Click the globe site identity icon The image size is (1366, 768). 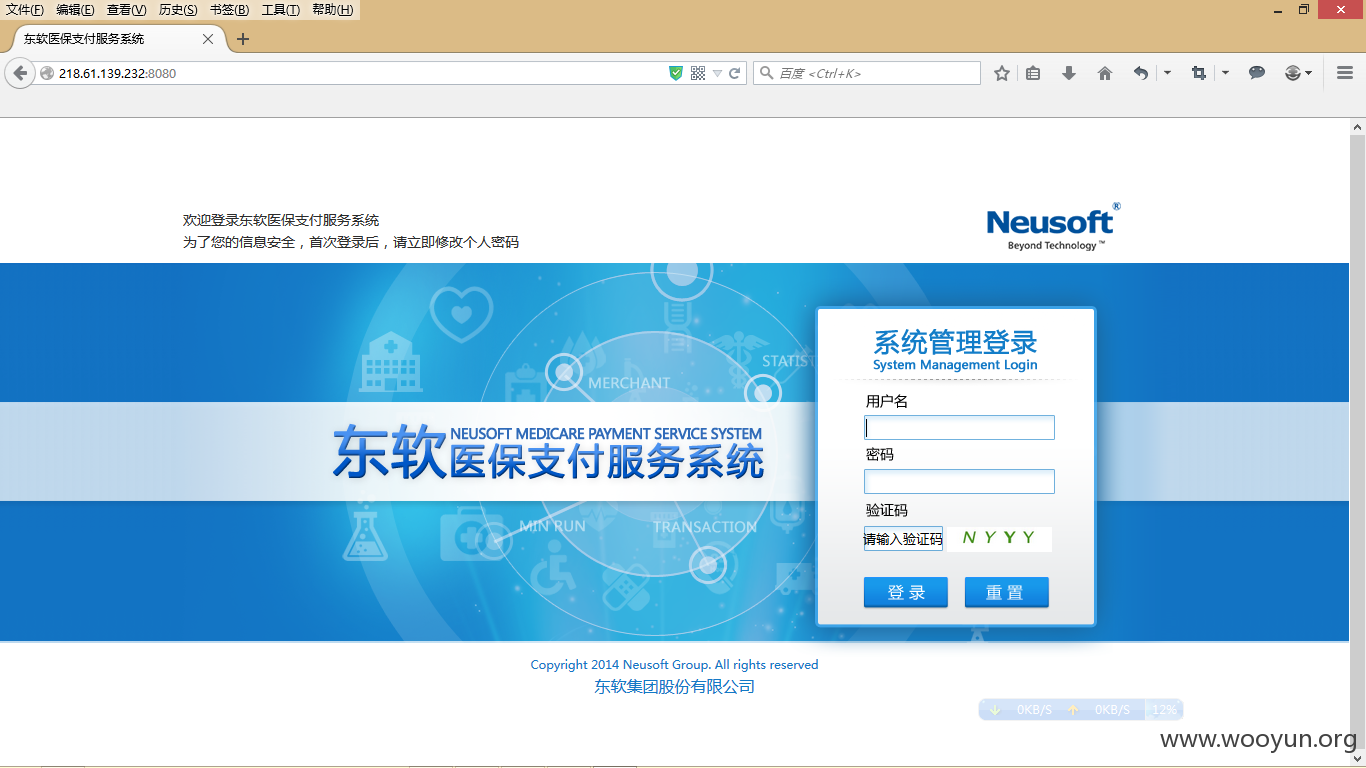point(46,73)
